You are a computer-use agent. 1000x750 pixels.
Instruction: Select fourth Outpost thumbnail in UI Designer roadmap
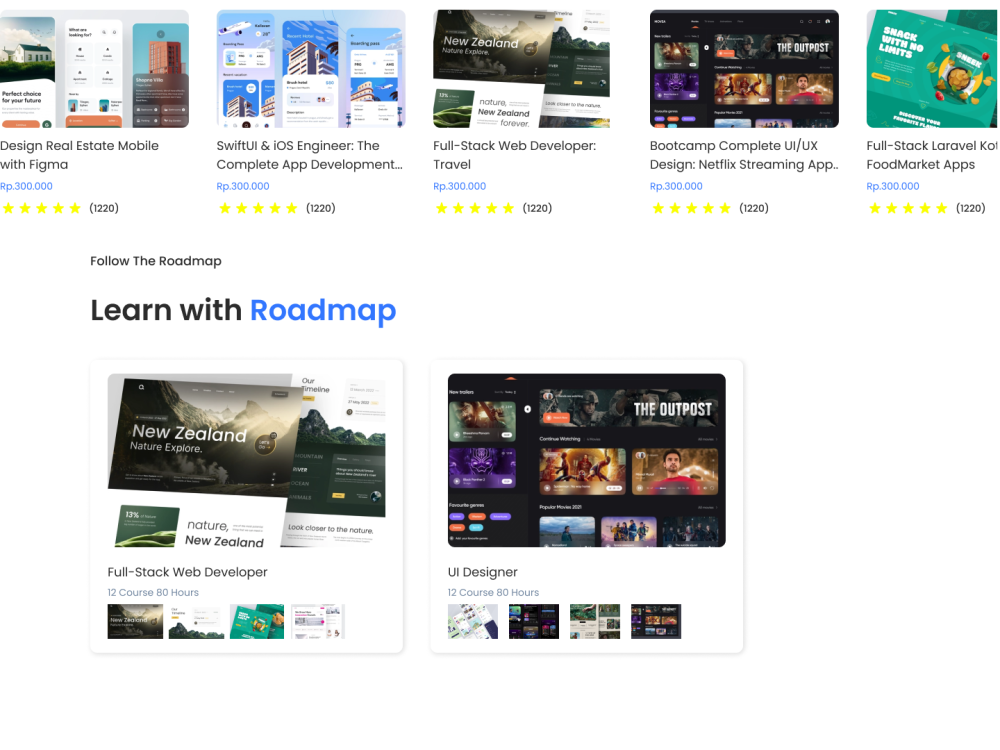tap(656, 621)
